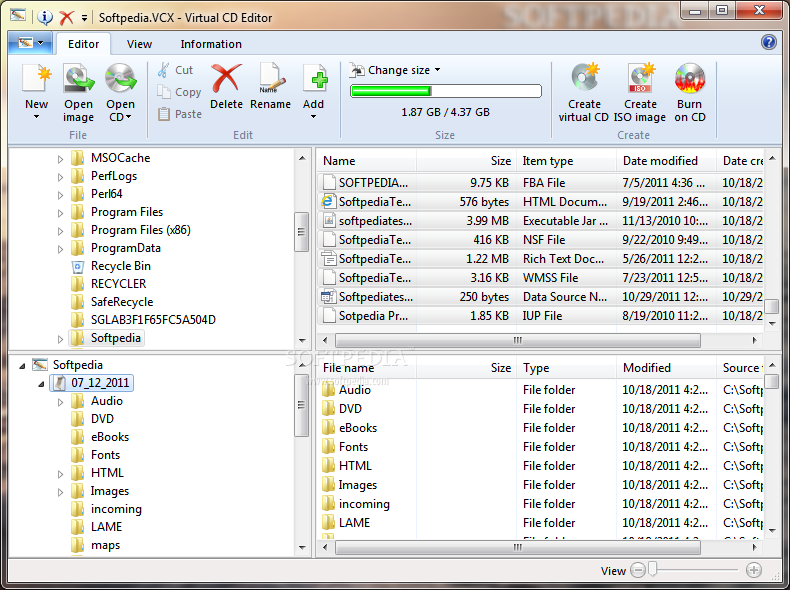Viewport: 790px width, 590px height.
Task: Click the red X quick access icon
Action: coord(67,18)
